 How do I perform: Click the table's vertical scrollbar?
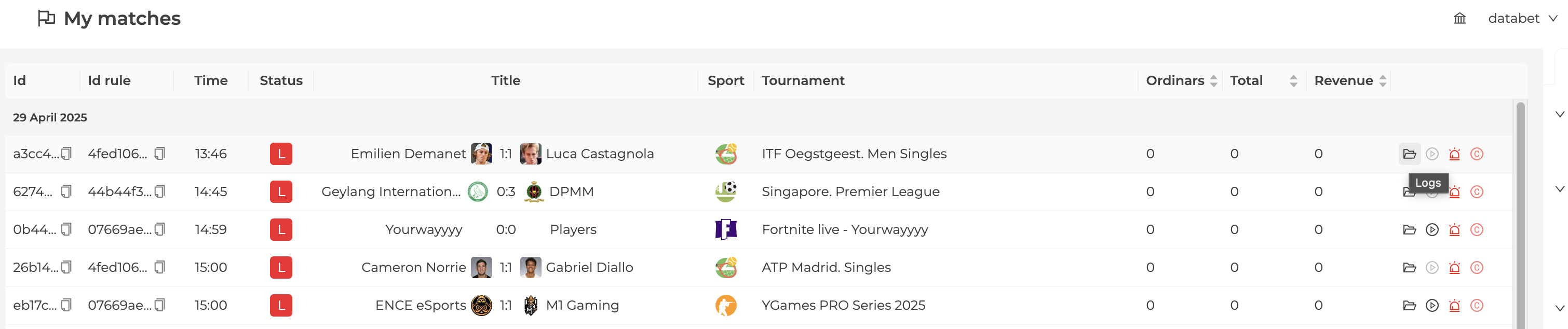(x=1520, y=215)
